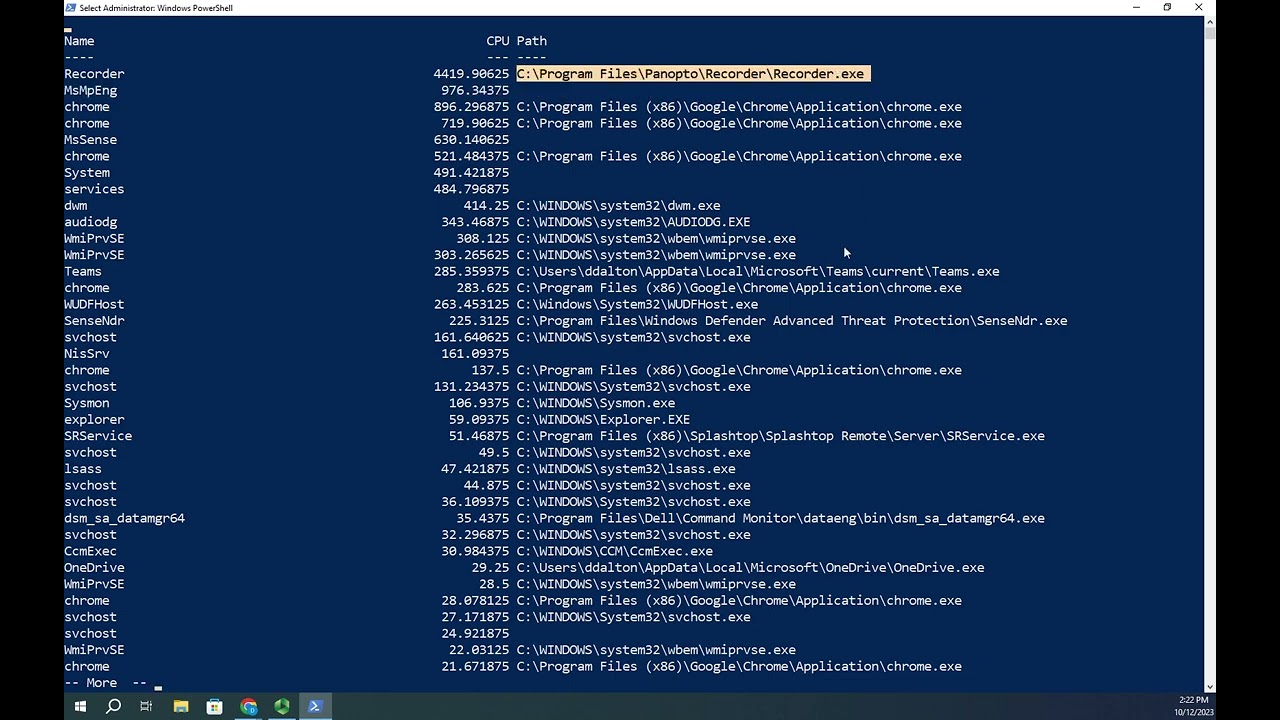Click the Path column header

point(531,41)
